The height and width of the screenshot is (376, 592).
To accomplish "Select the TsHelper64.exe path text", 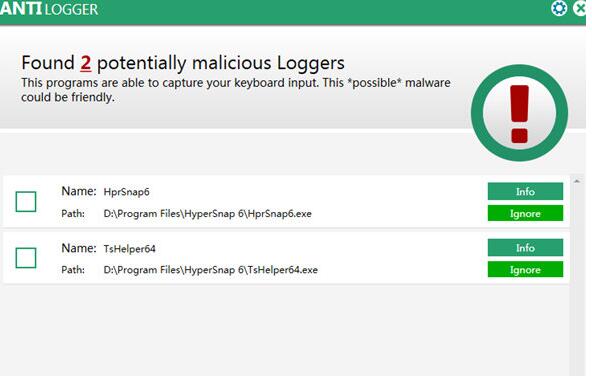I will [x=210, y=270].
